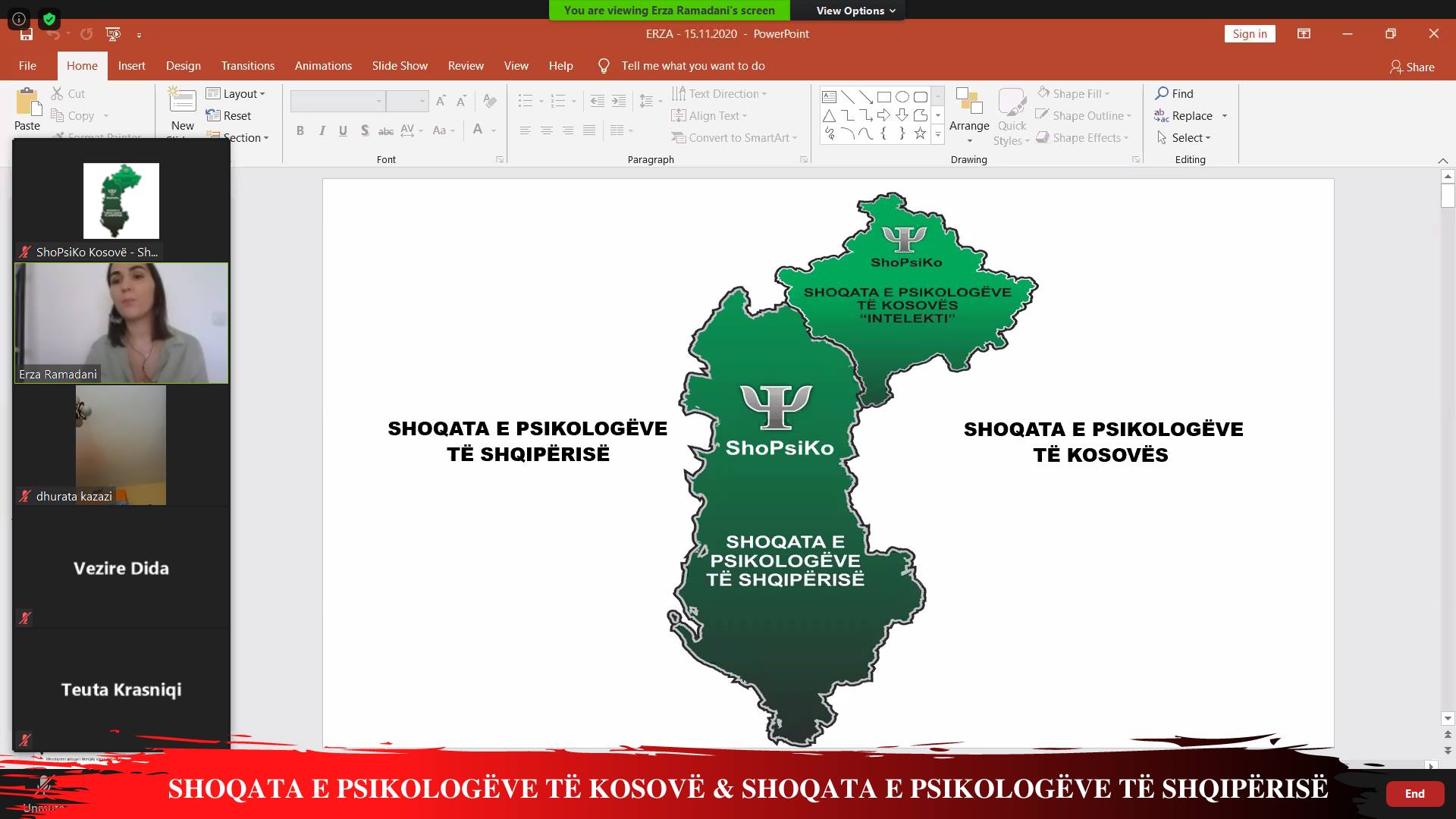Click the Zoom meeting info icon
1456x819 pixels.
tap(19, 19)
